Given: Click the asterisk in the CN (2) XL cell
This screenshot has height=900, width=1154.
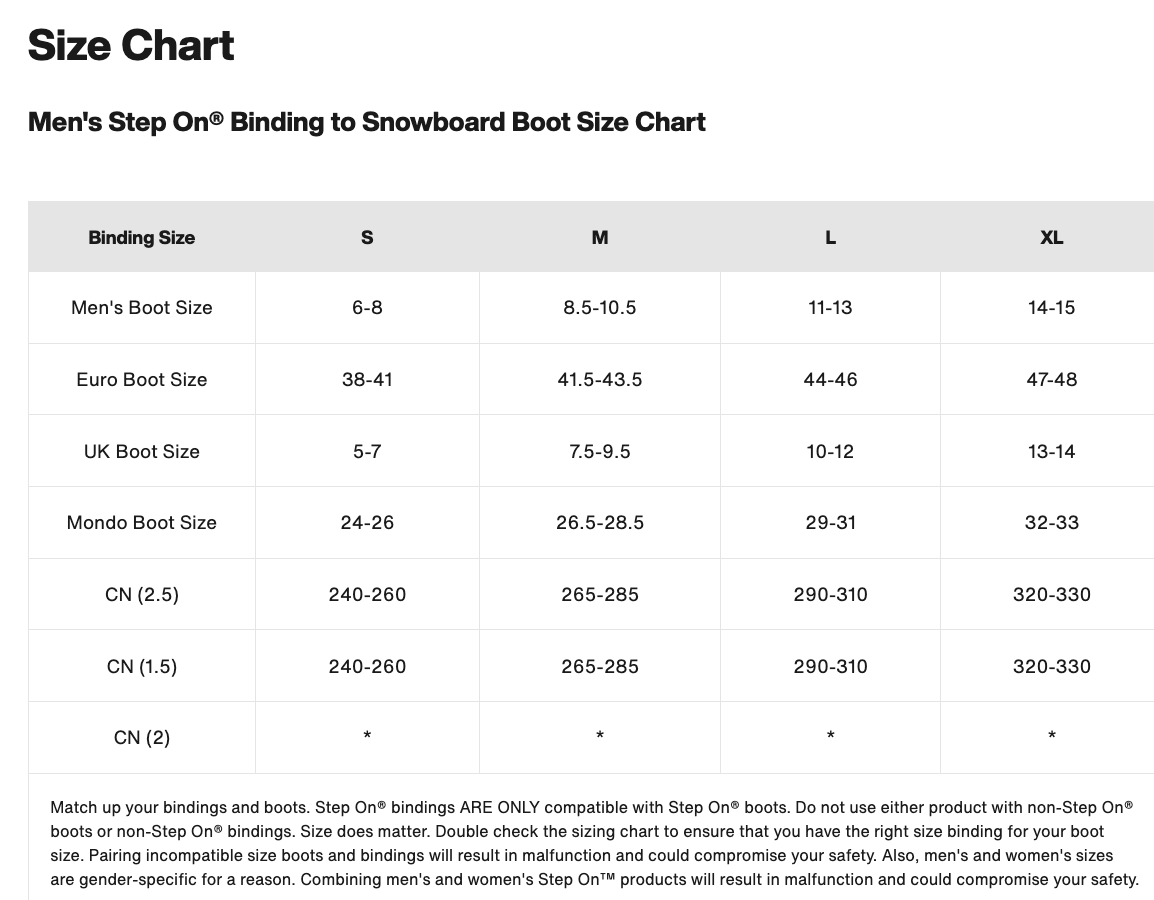Looking at the screenshot, I should (1051, 738).
